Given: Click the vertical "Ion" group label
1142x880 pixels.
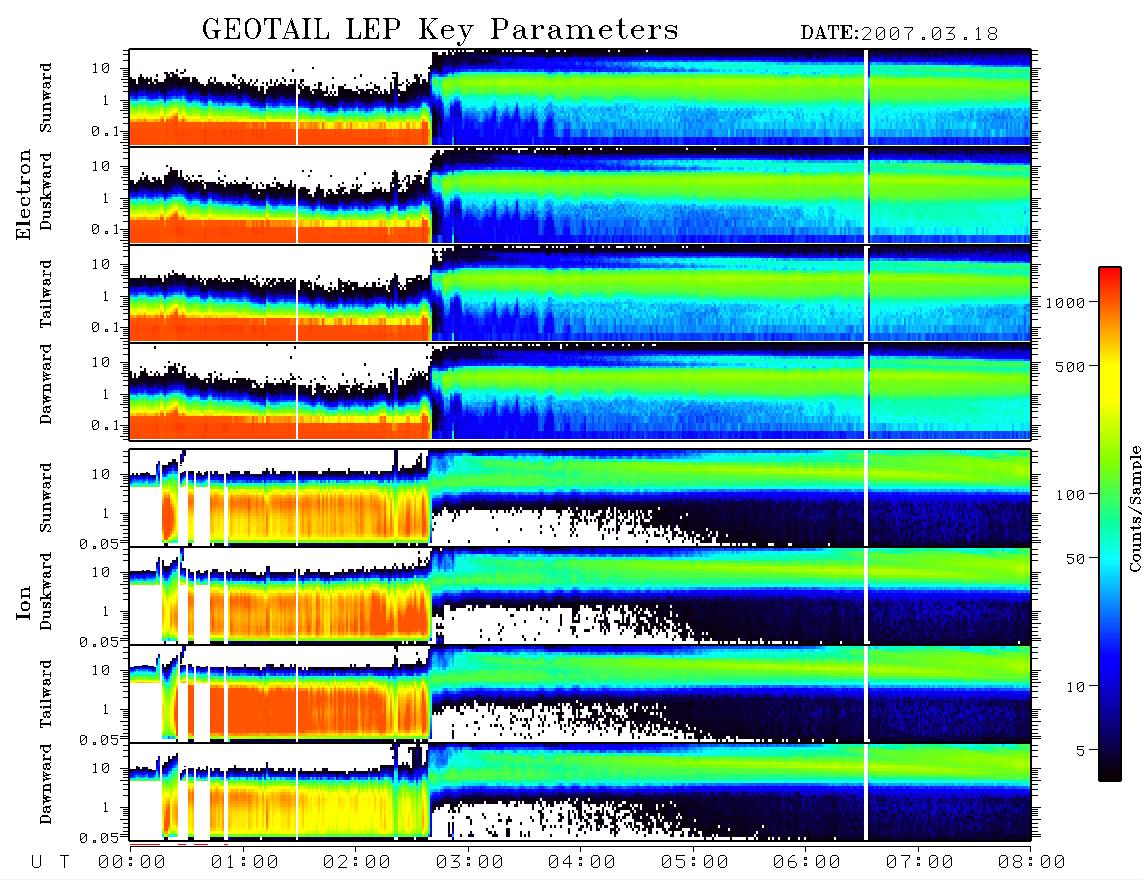Looking at the screenshot, I should (23, 603).
